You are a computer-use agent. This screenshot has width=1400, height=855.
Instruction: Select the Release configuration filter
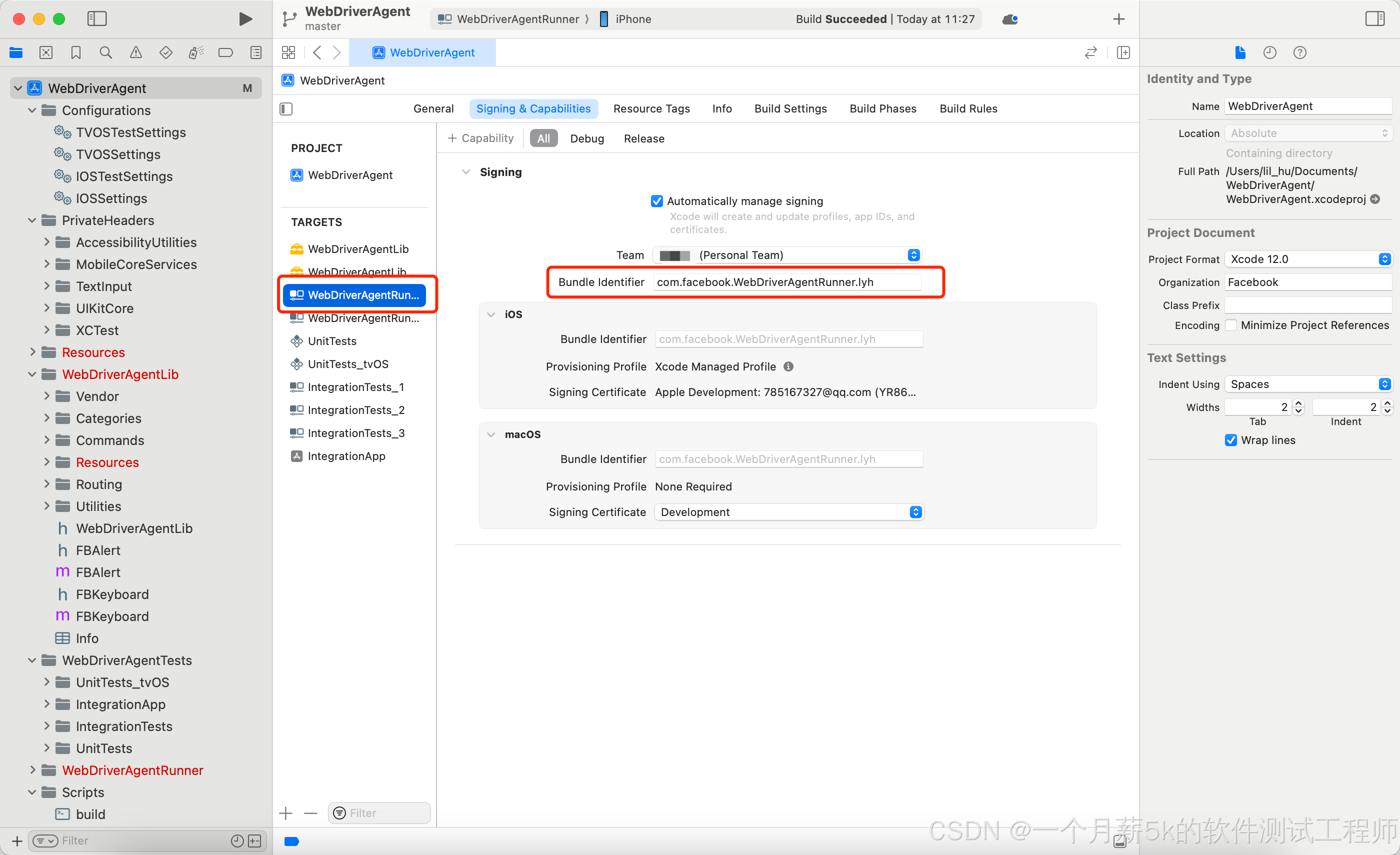(644, 138)
